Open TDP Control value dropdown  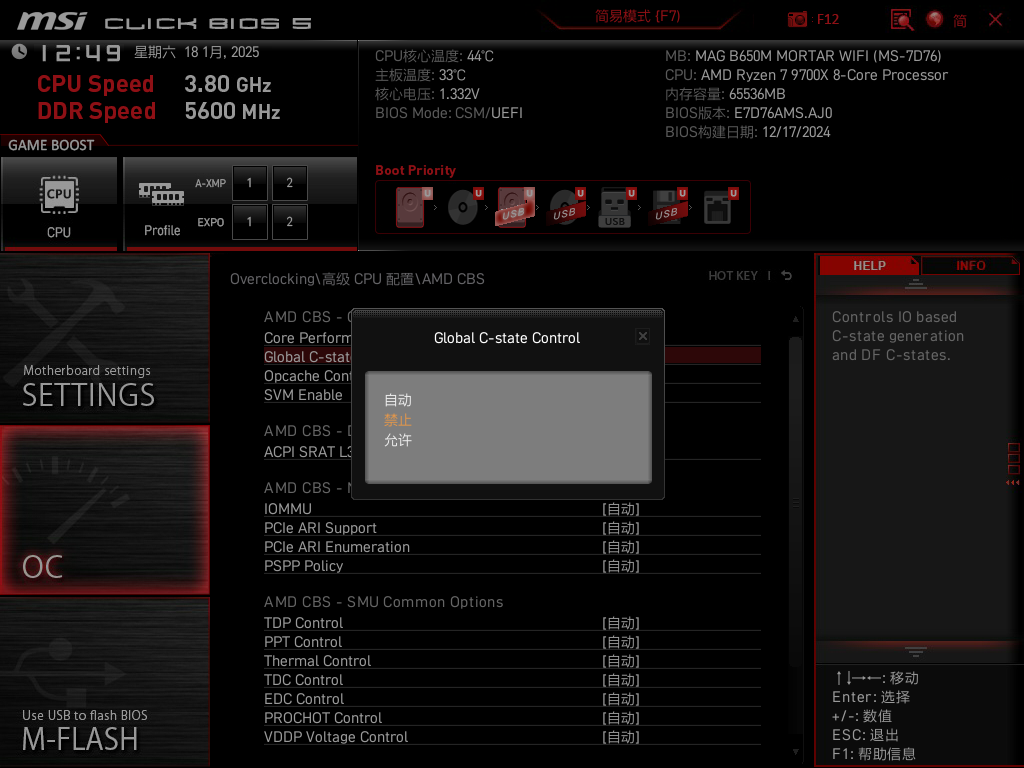pyautogui.click(x=620, y=623)
